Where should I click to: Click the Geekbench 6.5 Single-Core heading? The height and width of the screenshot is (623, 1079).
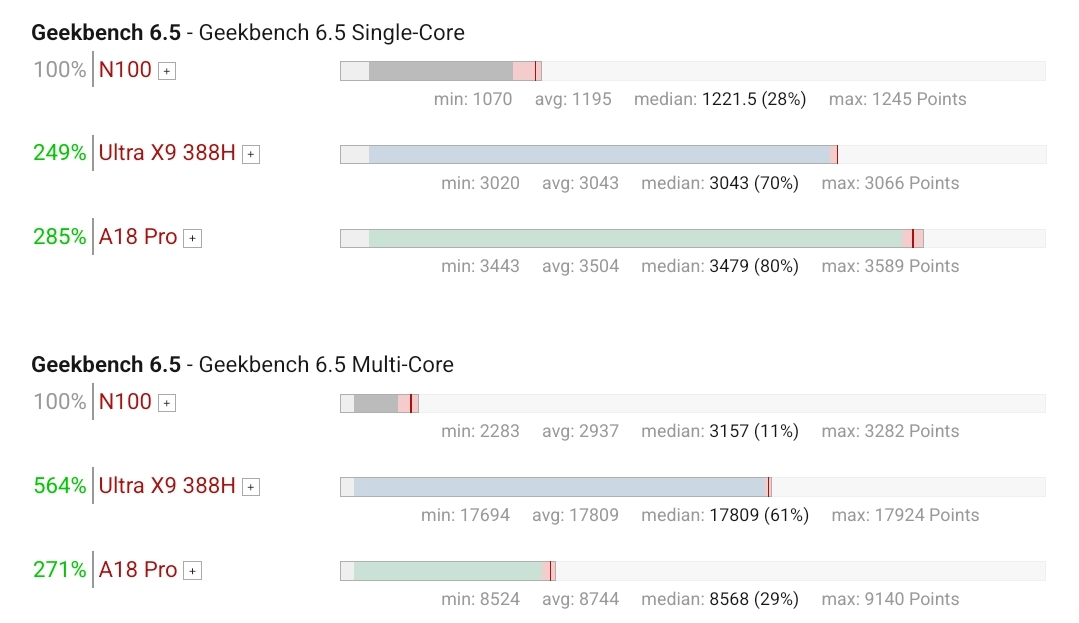(248, 33)
